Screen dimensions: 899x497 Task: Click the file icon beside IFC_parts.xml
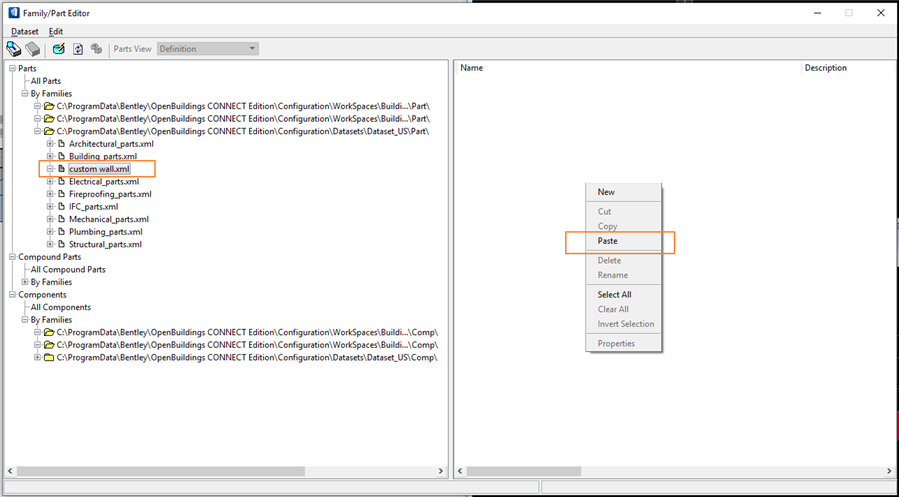pos(61,206)
